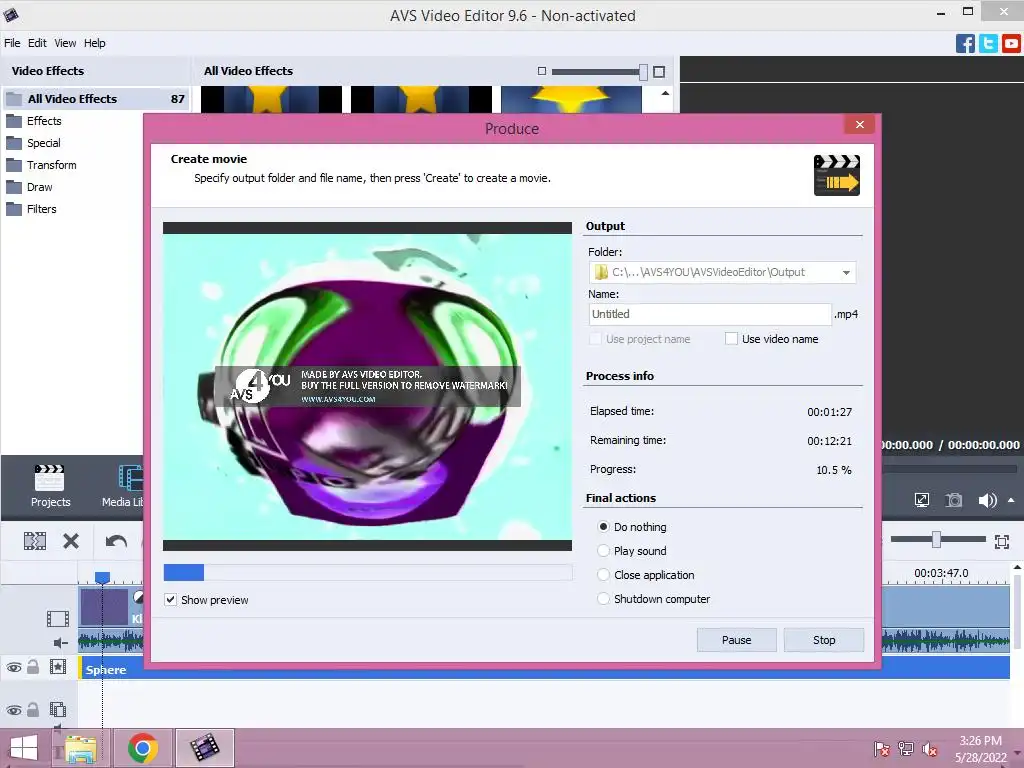Toggle visibility eye of the Sphere effects track
This screenshot has width=1024, height=768.
pyautogui.click(x=14, y=667)
